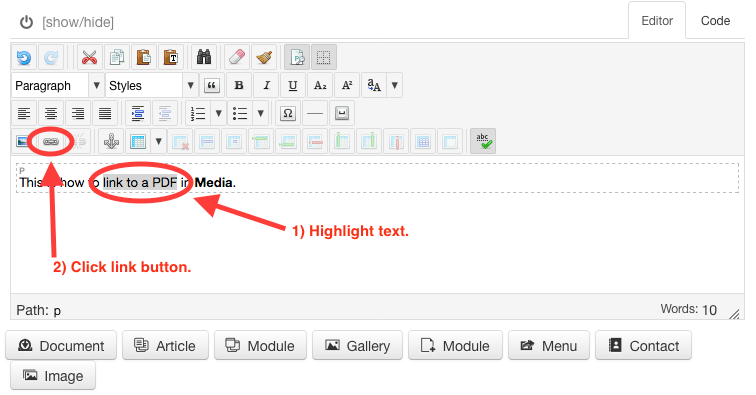756x395 pixels.
Task: Align text center
Action: (x=51, y=114)
